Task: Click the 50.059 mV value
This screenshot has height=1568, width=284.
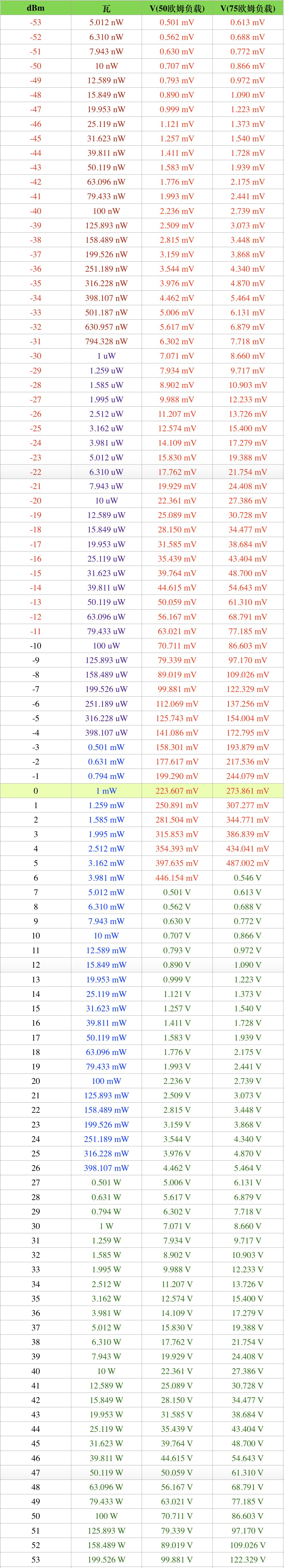Action: point(177,602)
